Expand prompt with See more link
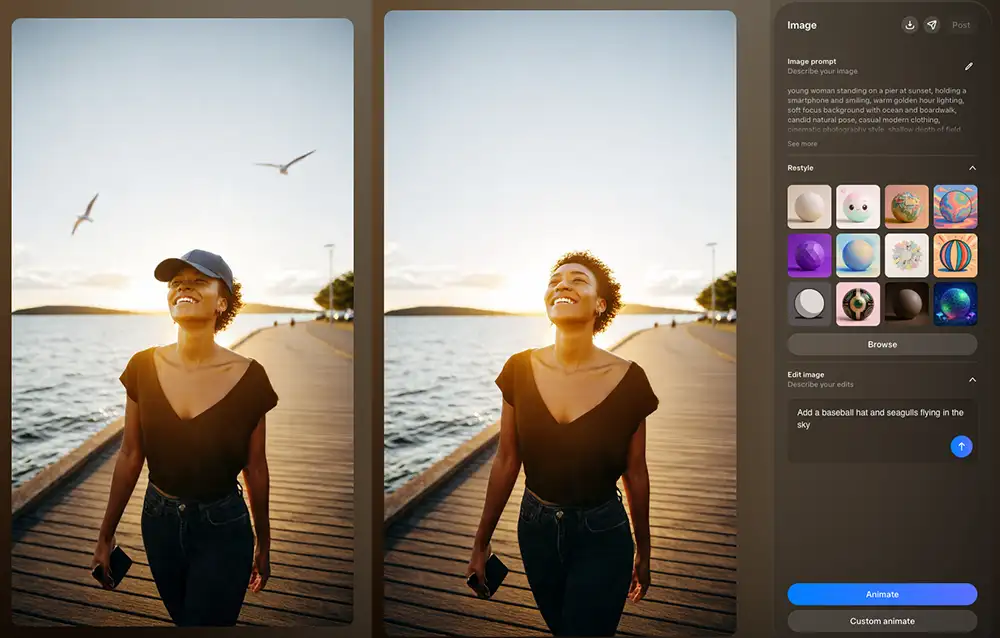This screenshot has height=638, width=1000. pyautogui.click(x=802, y=144)
